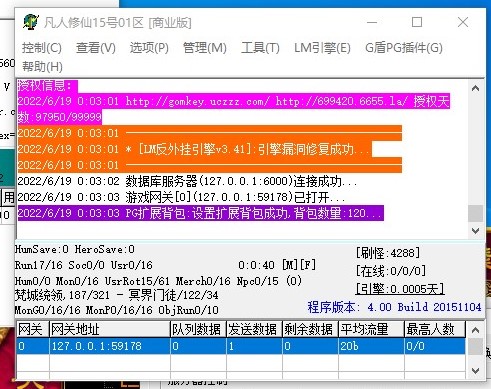The image size is (491, 389).
Task: Click log scrollbar down arrow
Action: (476, 230)
